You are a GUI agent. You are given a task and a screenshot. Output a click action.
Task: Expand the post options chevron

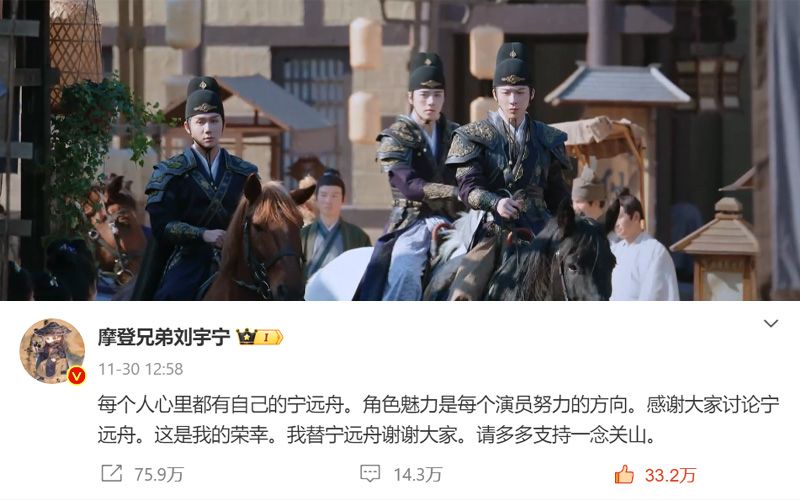click(x=770, y=323)
